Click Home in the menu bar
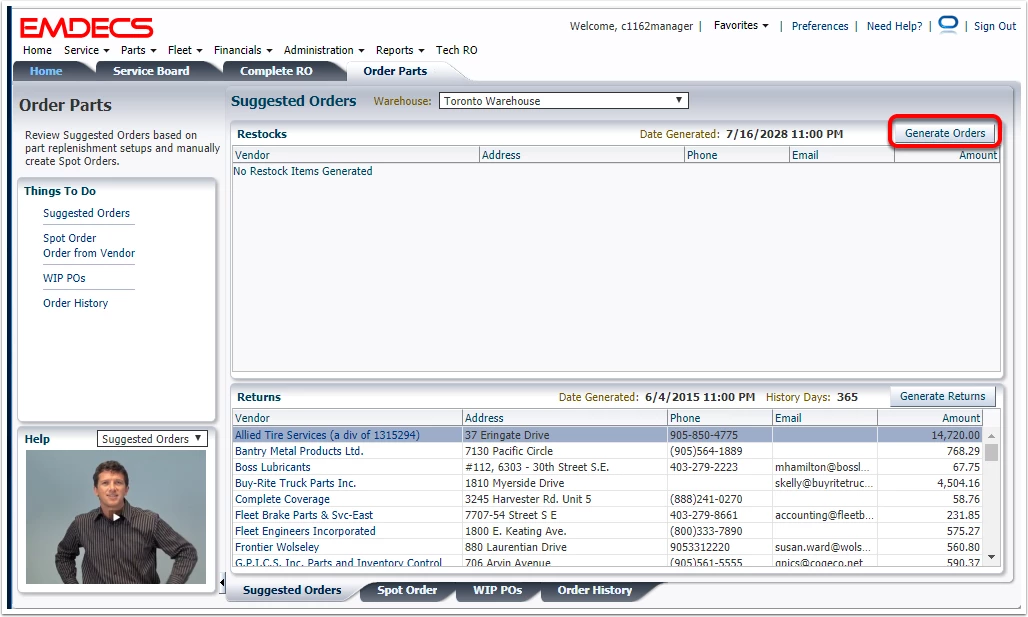 click(x=37, y=50)
